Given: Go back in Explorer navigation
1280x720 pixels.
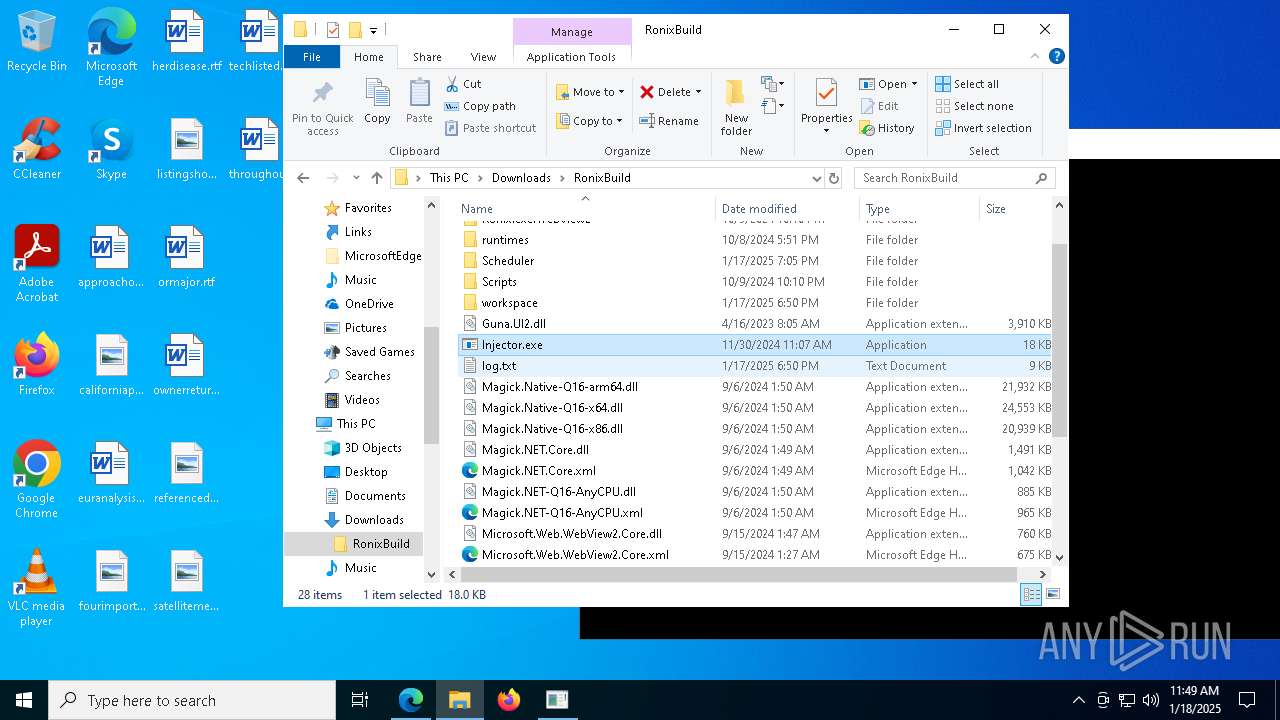Looking at the screenshot, I should (303, 178).
